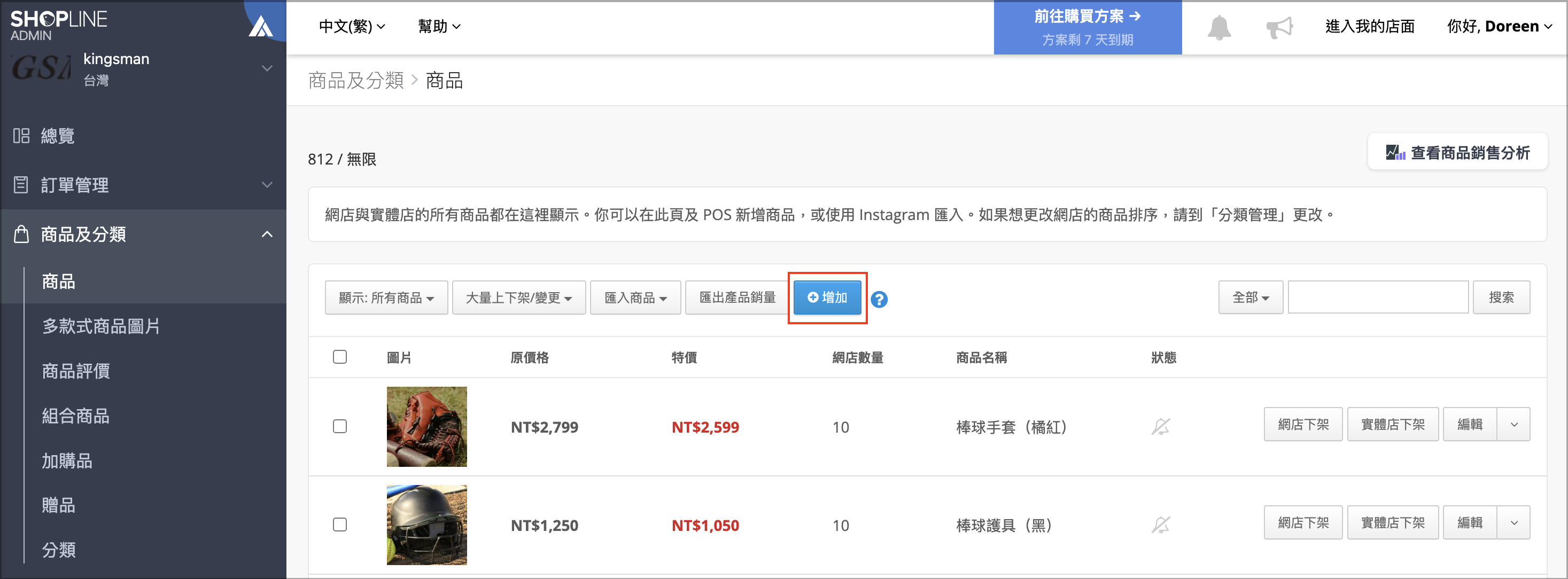Click the 特價 column header
1568x579 pixels.
point(684,357)
